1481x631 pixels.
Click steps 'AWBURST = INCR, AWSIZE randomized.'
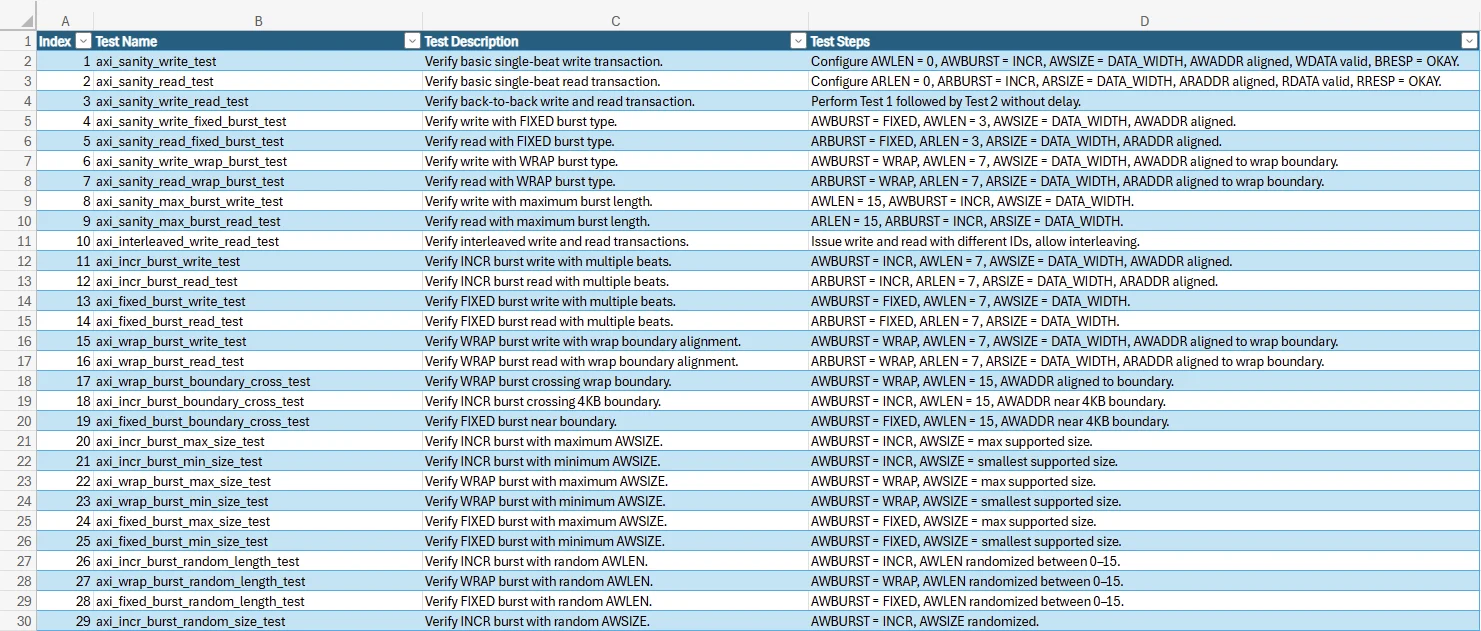pos(925,621)
